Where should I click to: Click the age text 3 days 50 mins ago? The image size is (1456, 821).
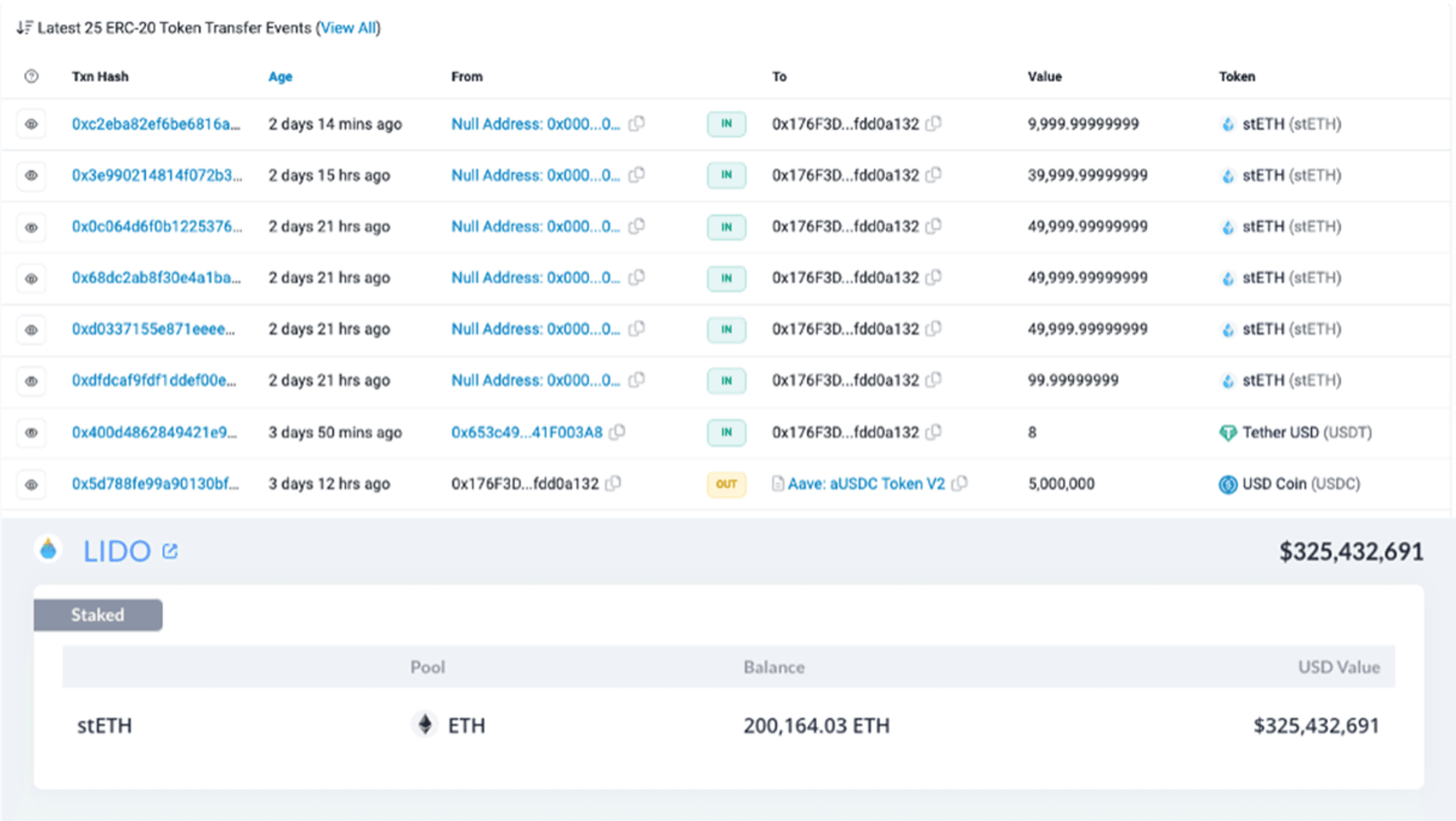pyautogui.click(x=335, y=433)
